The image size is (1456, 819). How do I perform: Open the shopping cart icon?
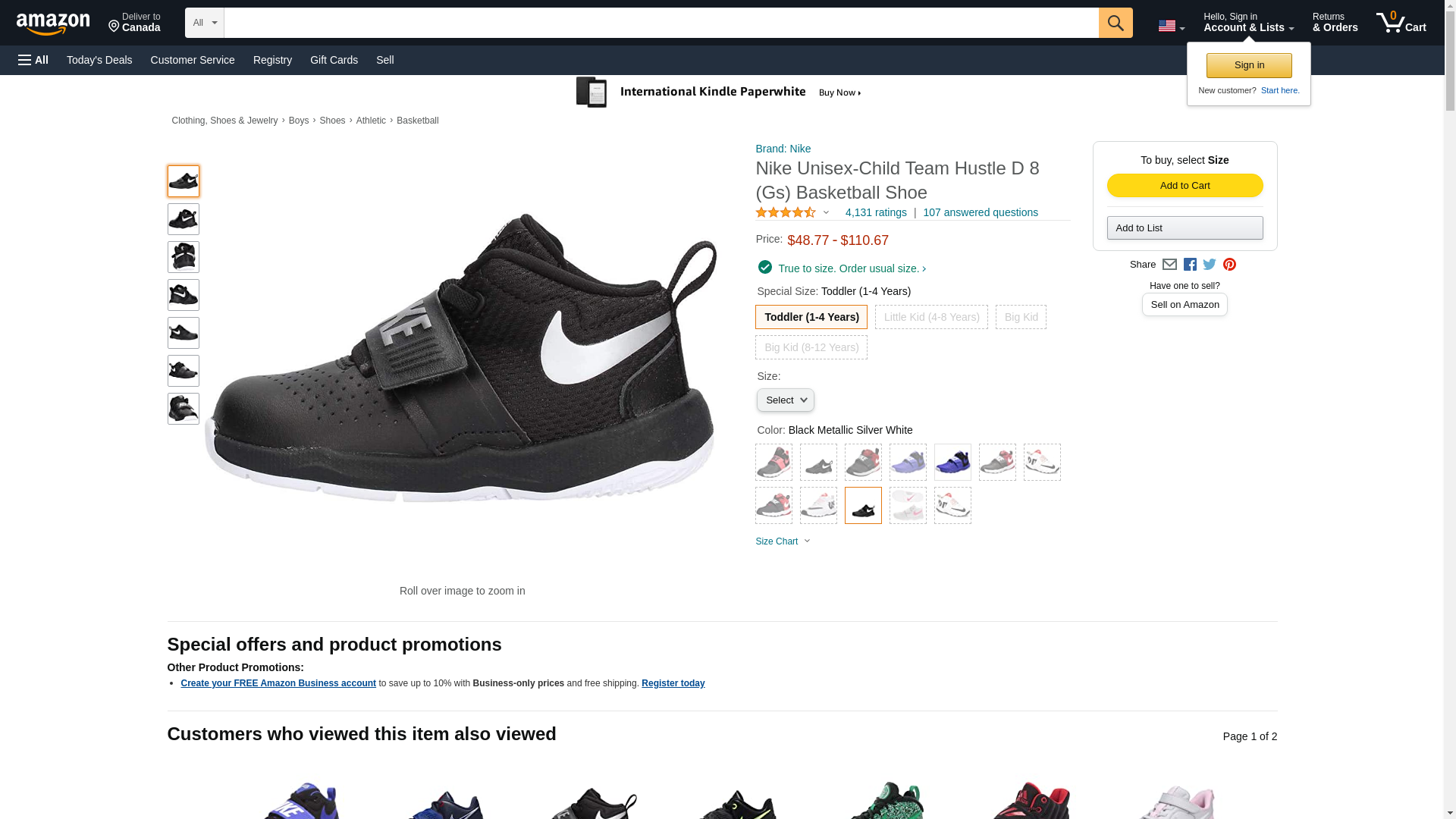click(x=1401, y=23)
